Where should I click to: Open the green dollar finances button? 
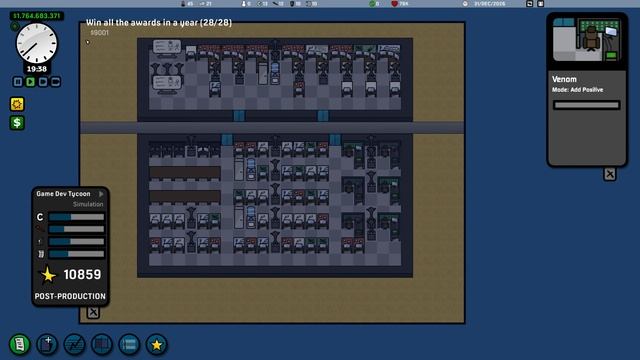(x=17, y=123)
